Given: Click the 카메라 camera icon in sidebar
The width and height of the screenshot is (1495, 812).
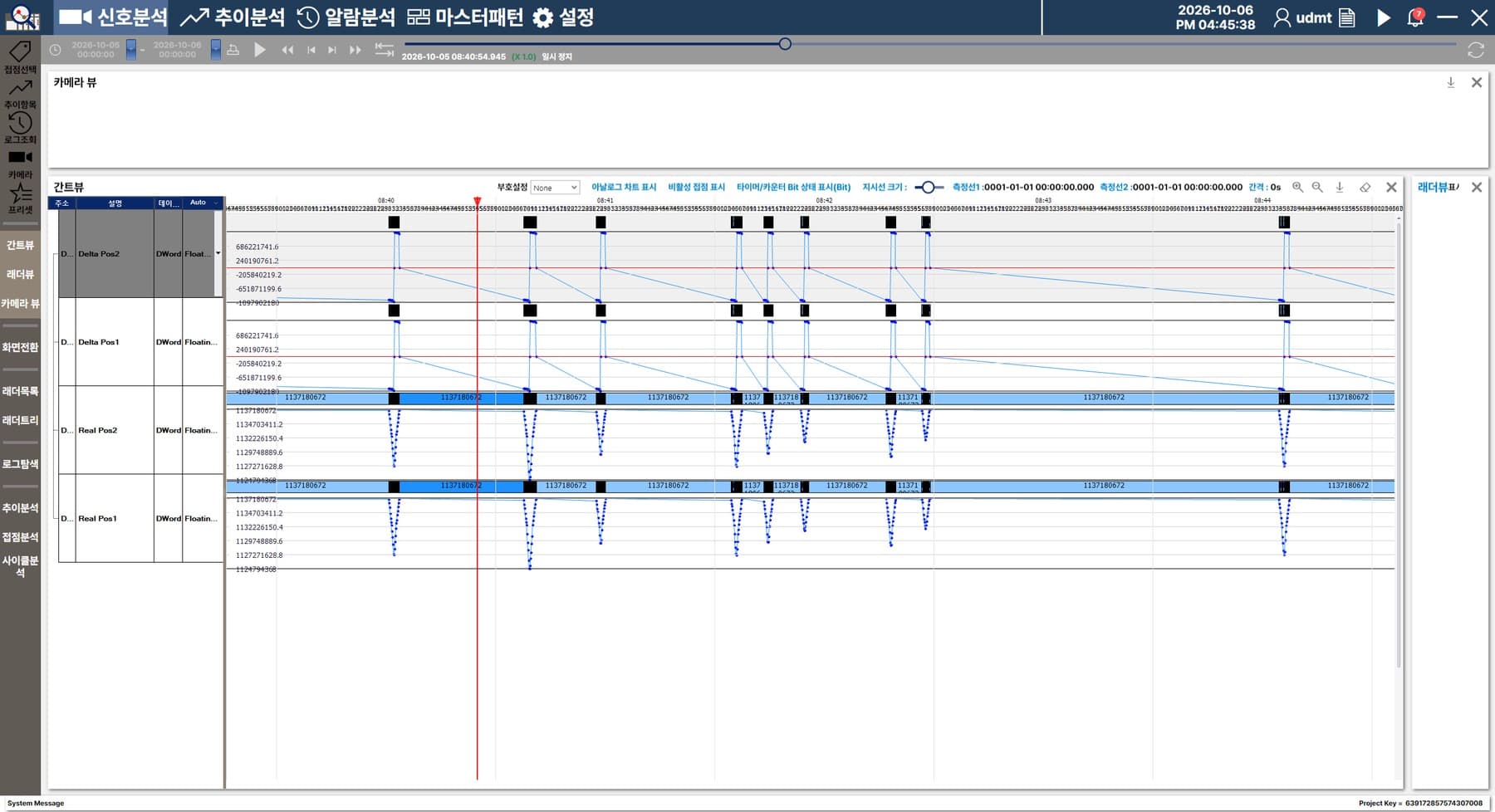Looking at the screenshot, I should [20, 157].
